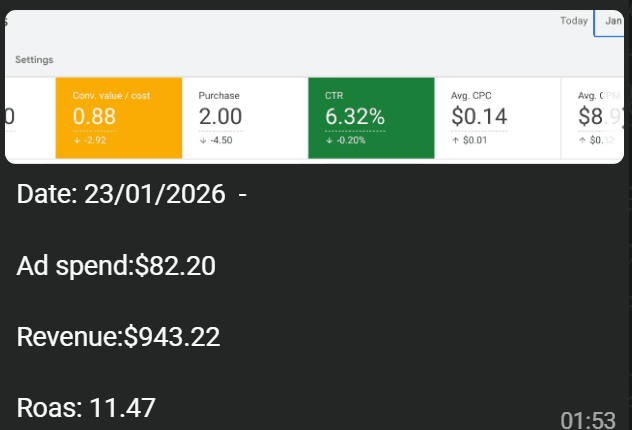Open the Settings tab

pos(34,60)
